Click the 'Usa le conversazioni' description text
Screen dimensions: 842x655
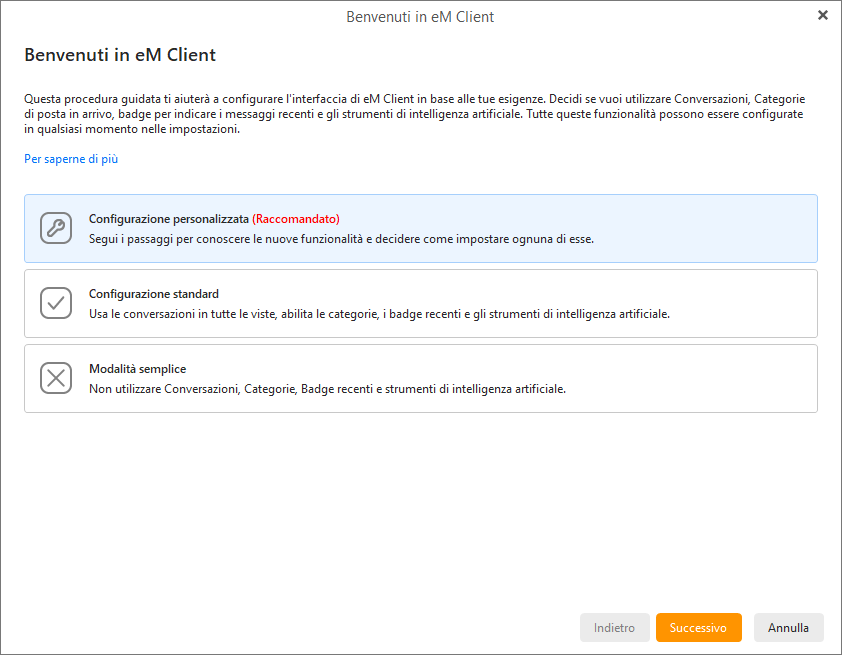pos(379,314)
